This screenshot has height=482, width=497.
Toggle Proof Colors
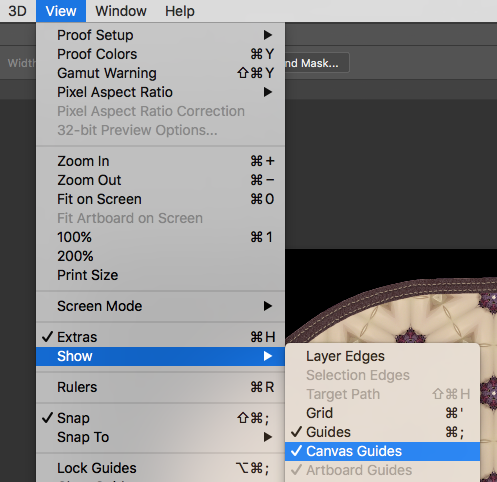click(160, 54)
